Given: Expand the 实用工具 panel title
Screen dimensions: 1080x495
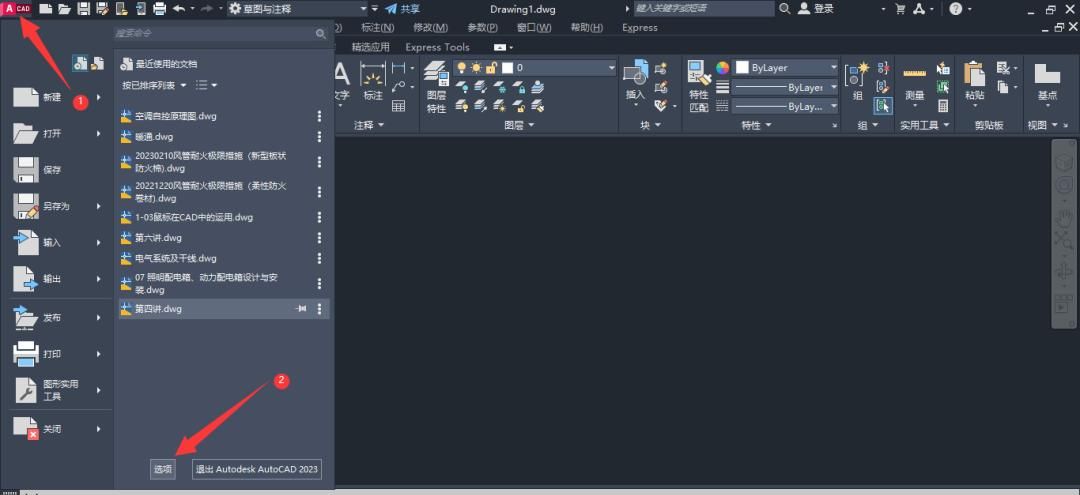Looking at the screenshot, I should click(x=924, y=125).
